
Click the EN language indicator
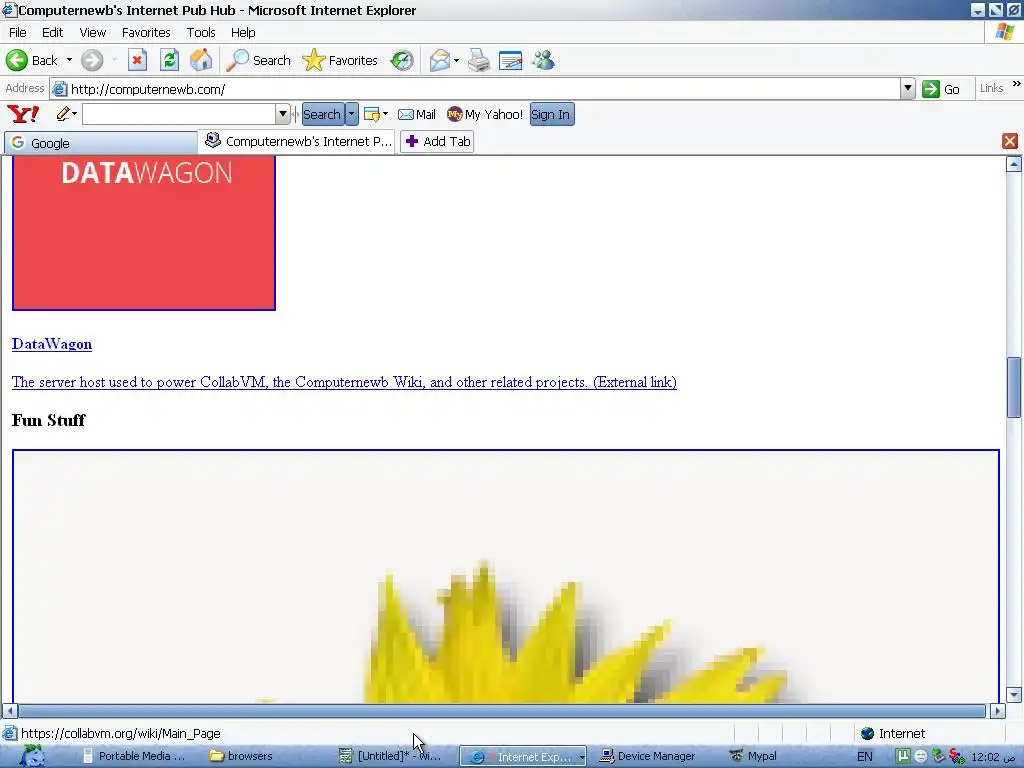pyautogui.click(x=865, y=756)
